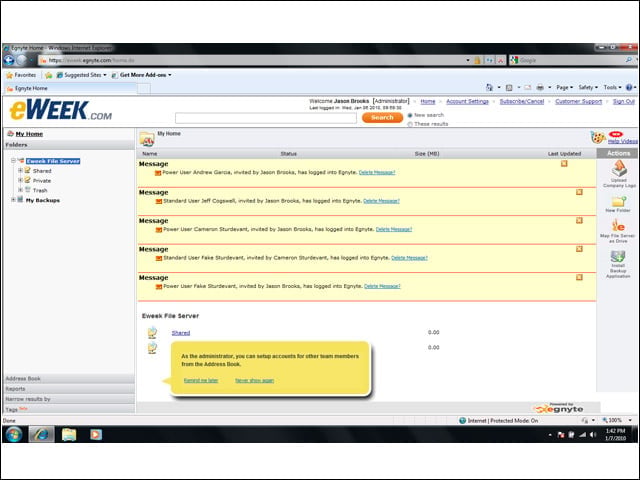Click the security lock icon in address bar

477,60
